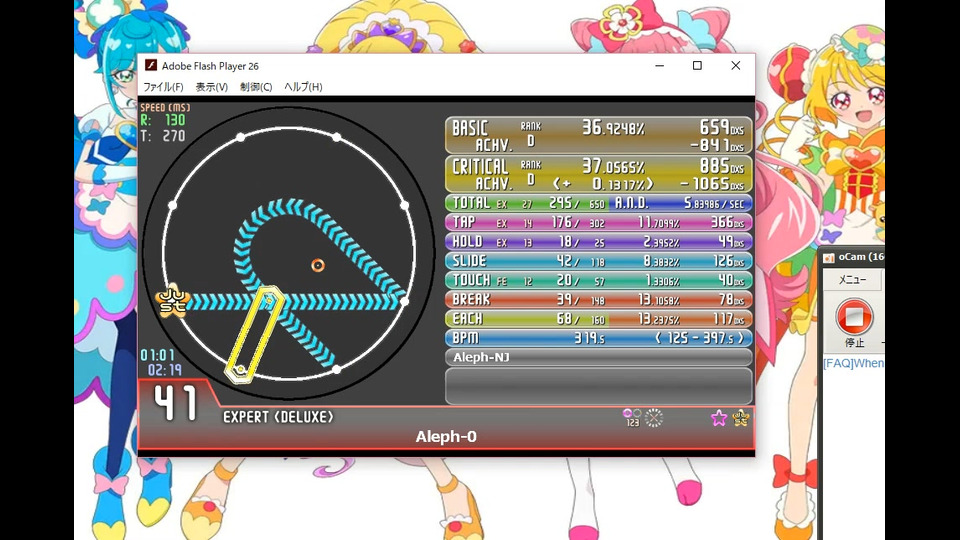Click the Adobe Flash Player title bar icon
Image resolution: width=960 pixels, height=540 pixels.
(151, 66)
